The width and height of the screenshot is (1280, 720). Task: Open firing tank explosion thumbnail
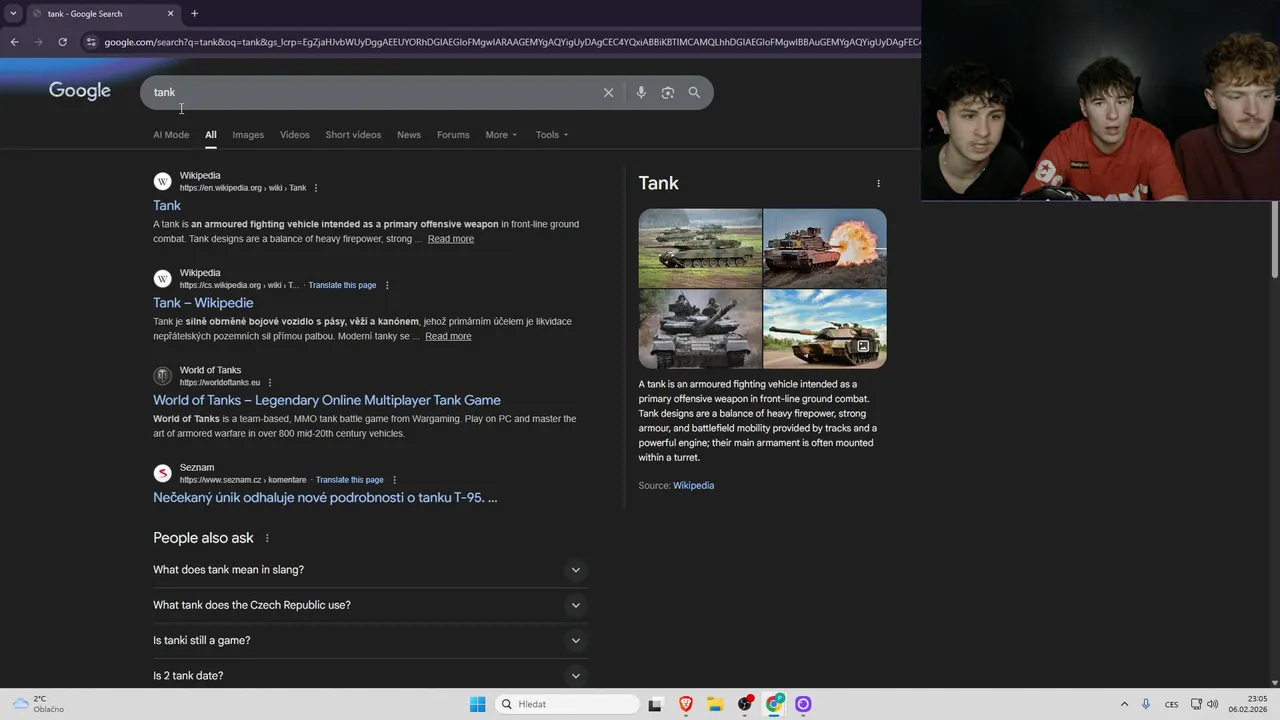pyautogui.click(x=825, y=248)
